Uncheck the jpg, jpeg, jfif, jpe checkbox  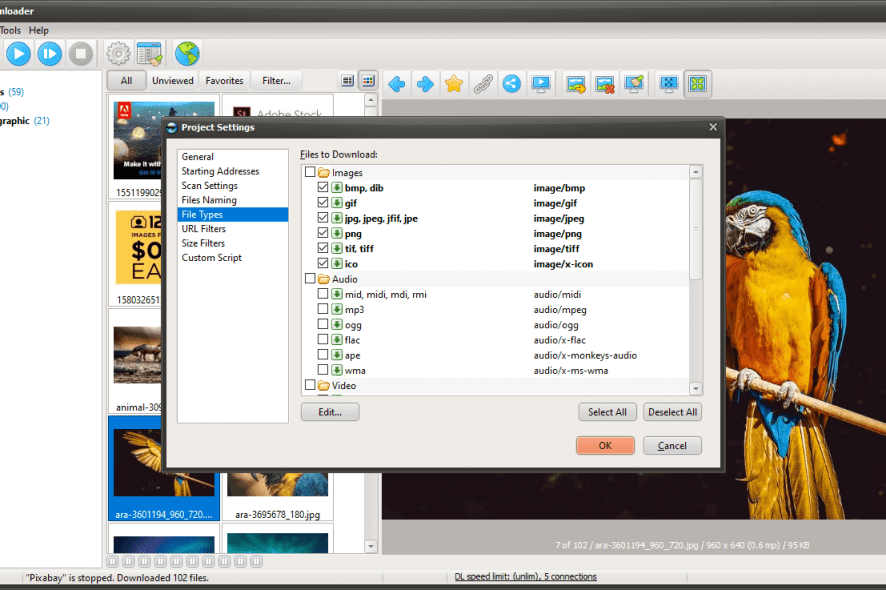point(323,218)
